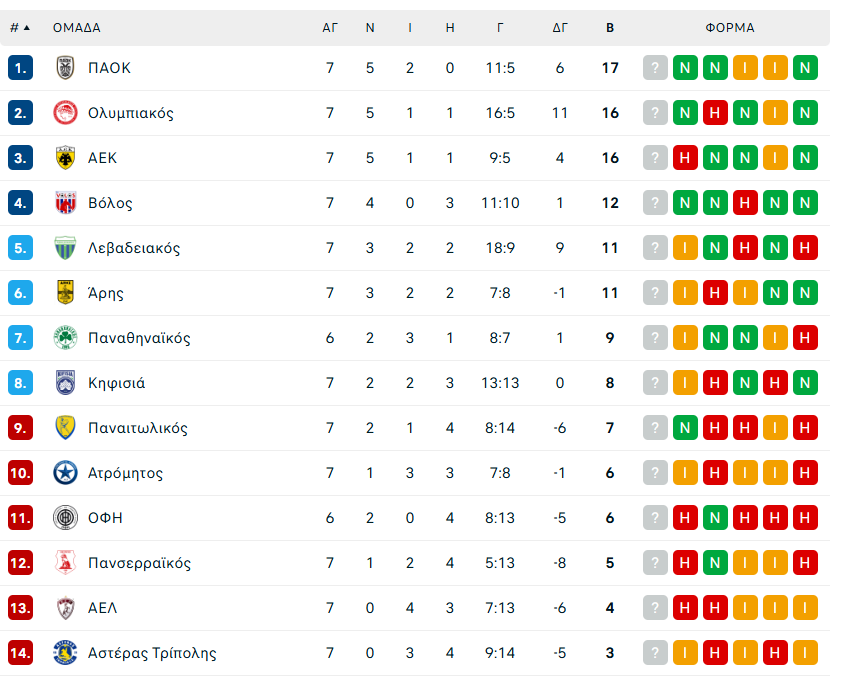Click Αστέρας Τρίπολης's most recent orange I form badge
Screen dimensions: 845x677
805,653
